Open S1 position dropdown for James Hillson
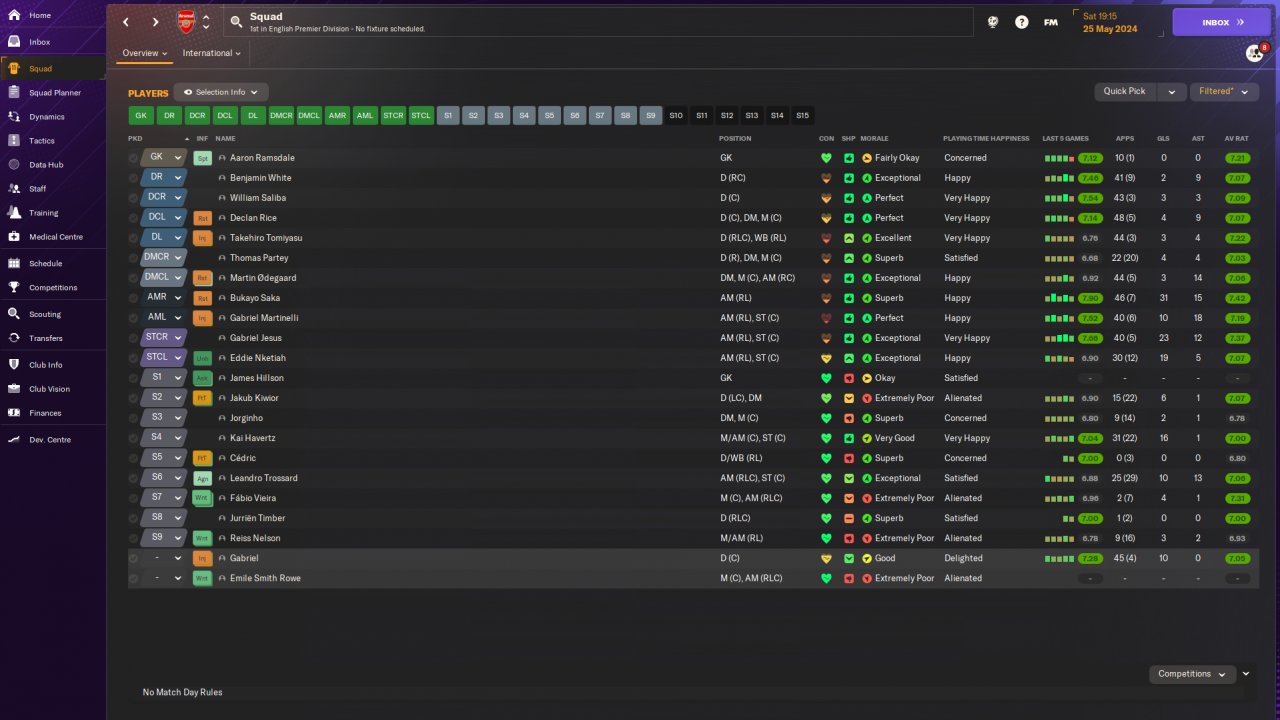1280x720 pixels. coord(164,378)
